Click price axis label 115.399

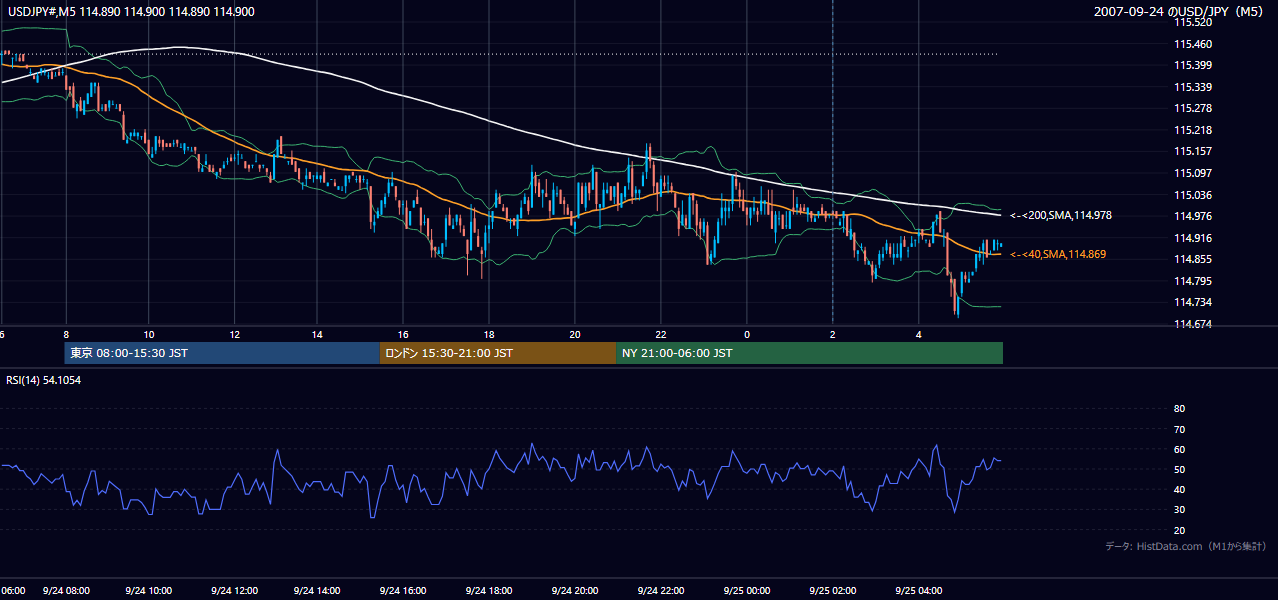pos(1193,65)
